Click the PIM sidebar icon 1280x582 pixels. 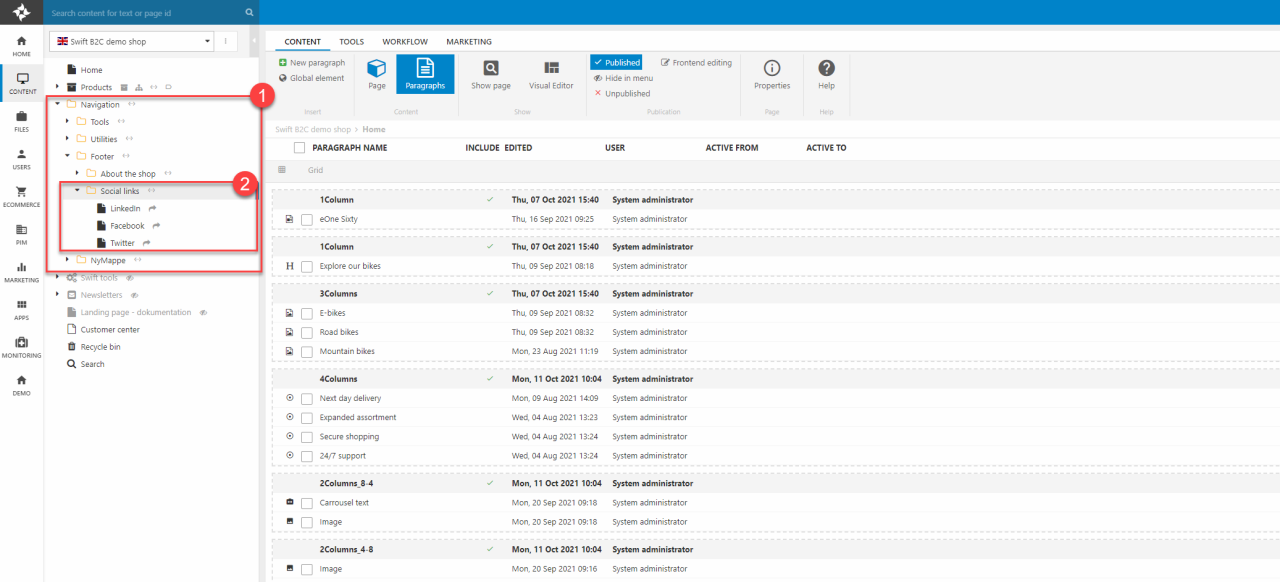click(x=21, y=234)
